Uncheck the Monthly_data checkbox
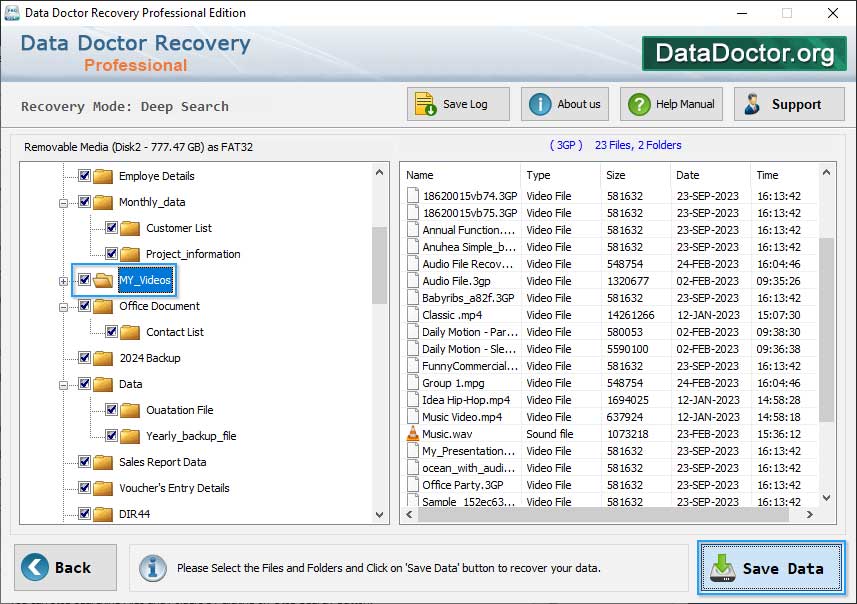The image size is (857, 604). pyautogui.click(x=84, y=202)
